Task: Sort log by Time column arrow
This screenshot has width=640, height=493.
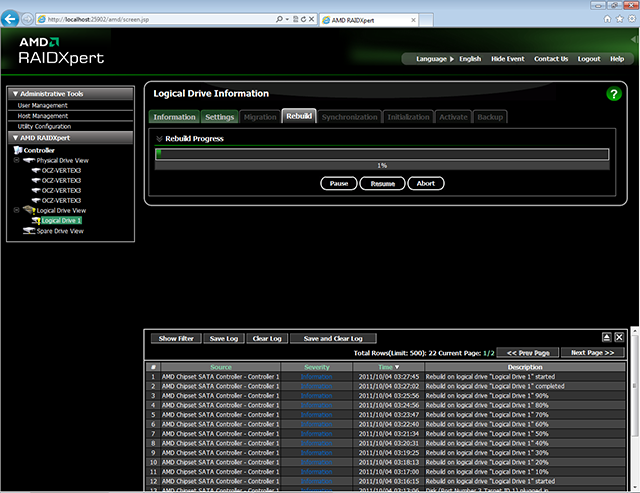Action: [397, 367]
